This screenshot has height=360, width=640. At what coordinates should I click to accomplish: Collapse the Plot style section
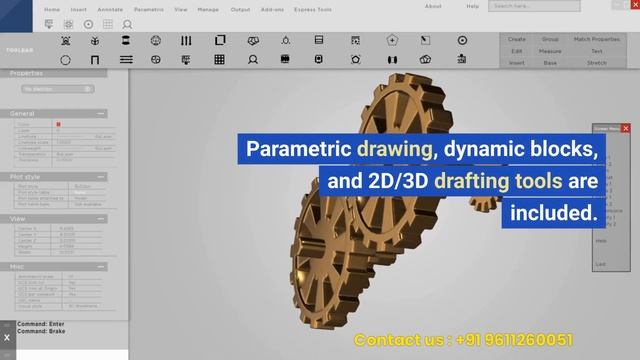(x=101, y=177)
